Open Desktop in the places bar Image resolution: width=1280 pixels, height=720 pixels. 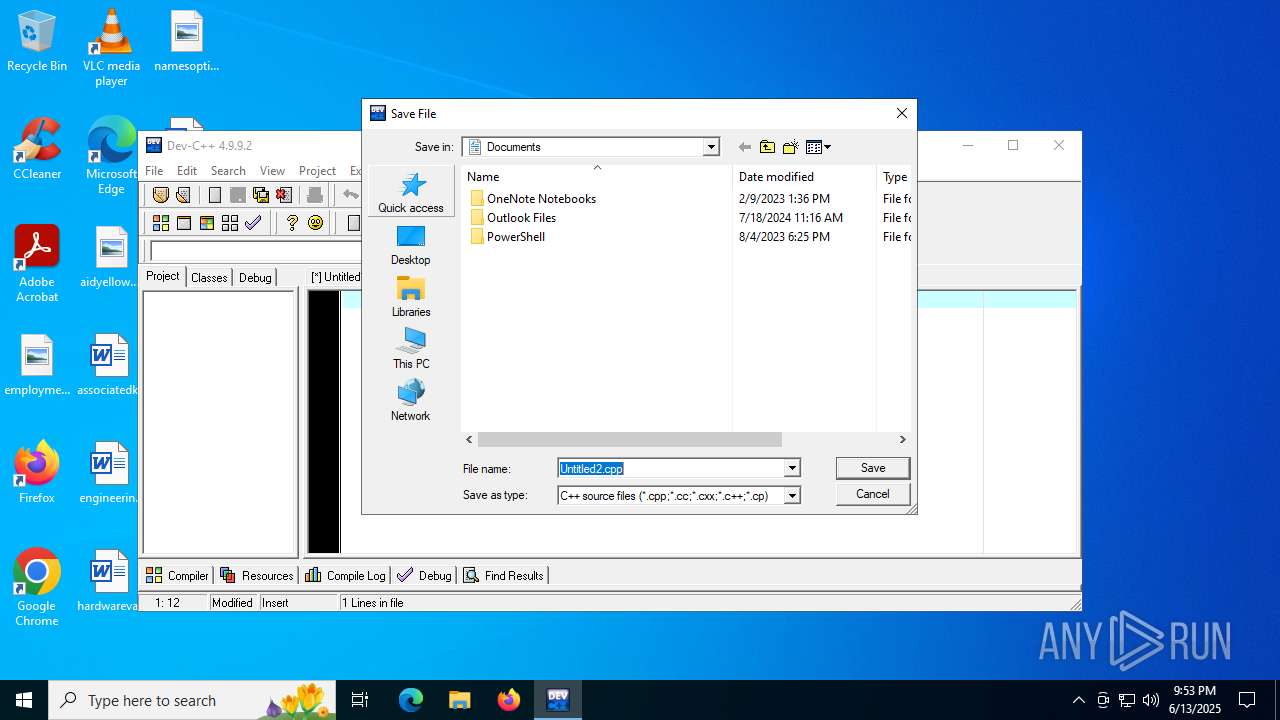tap(411, 245)
